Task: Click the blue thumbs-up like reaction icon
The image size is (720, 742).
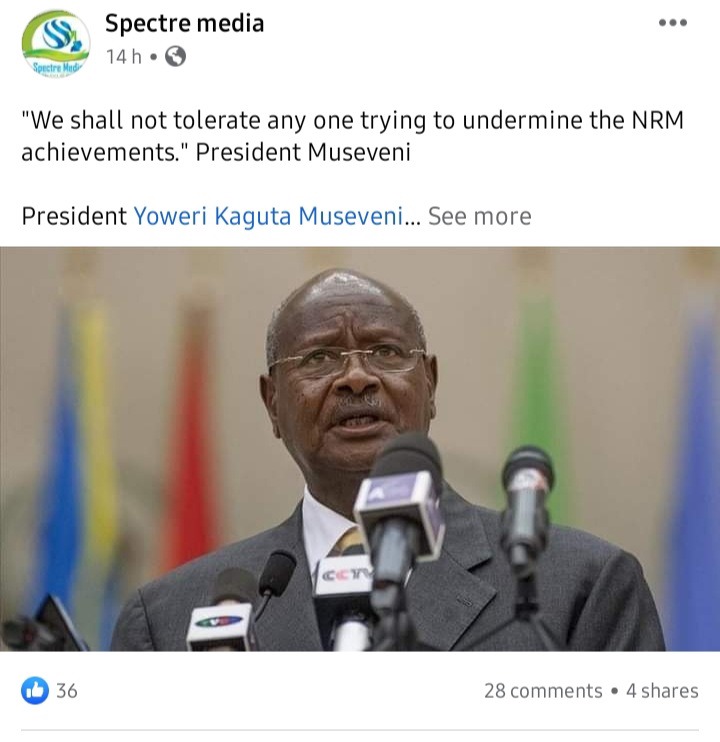Action: [x=35, y=690]
